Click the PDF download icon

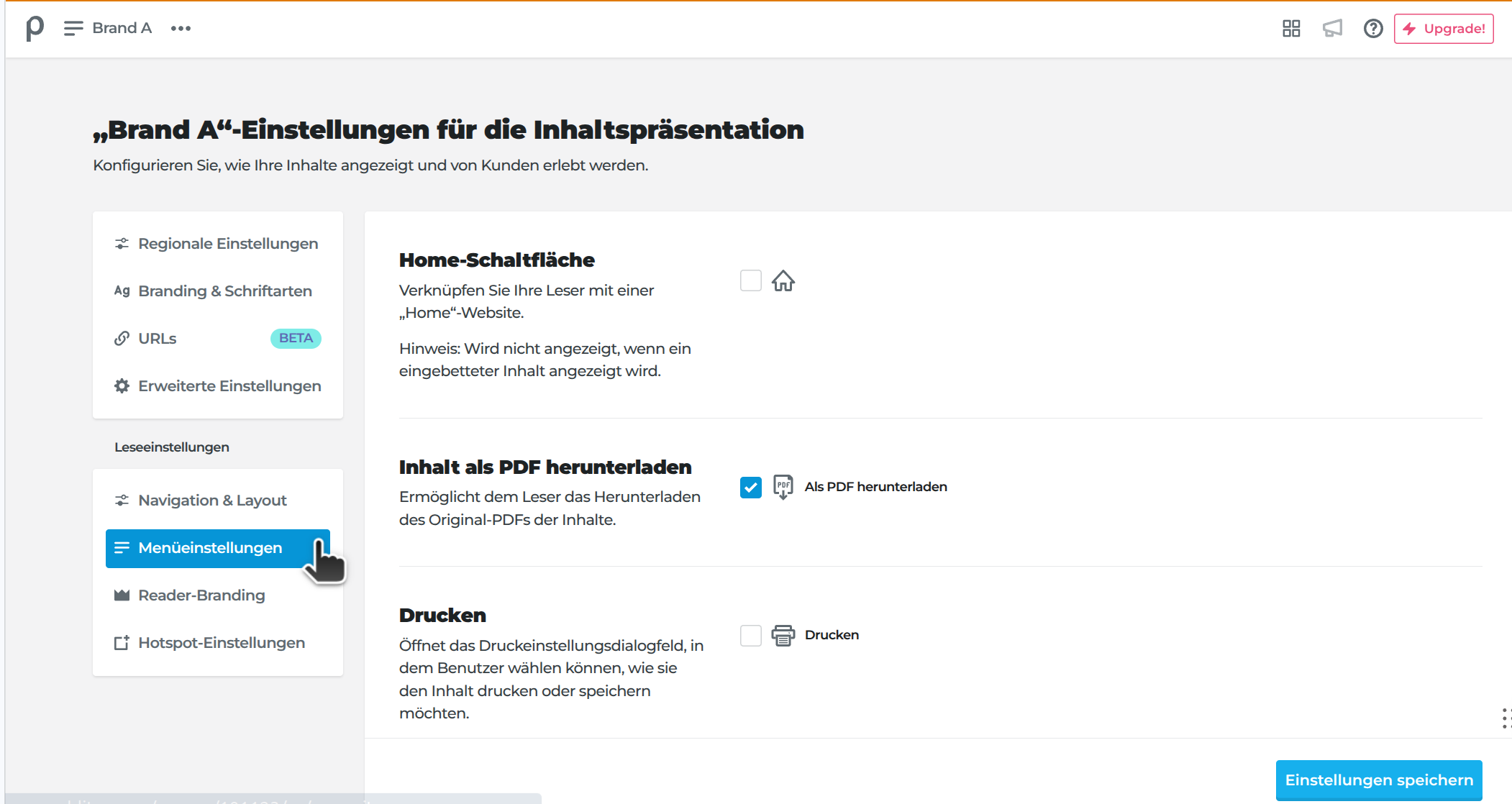coord(783,487)
